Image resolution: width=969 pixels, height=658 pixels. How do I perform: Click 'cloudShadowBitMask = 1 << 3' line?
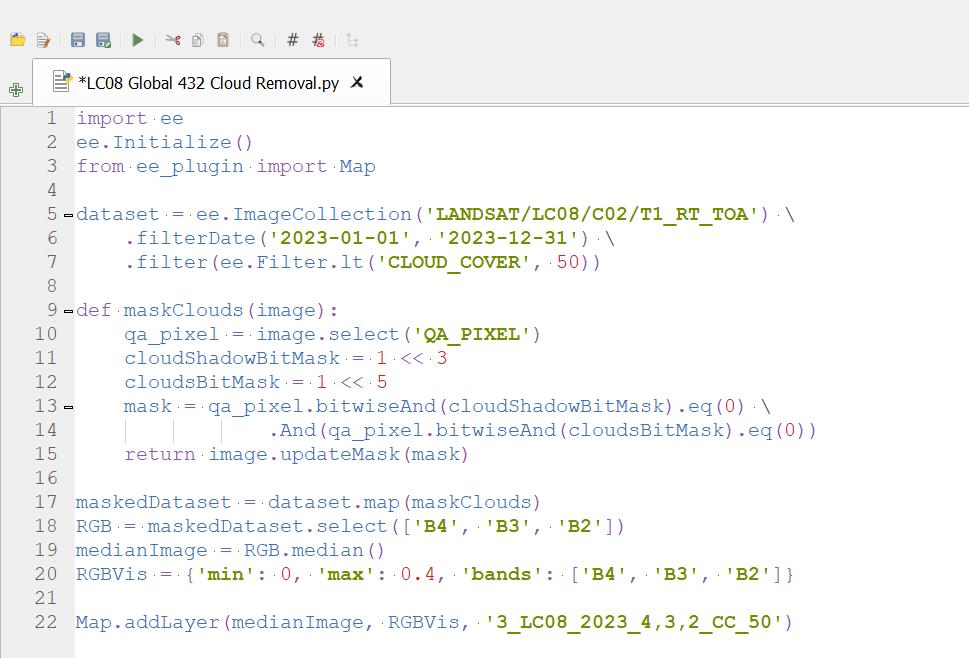coord(286,358)
